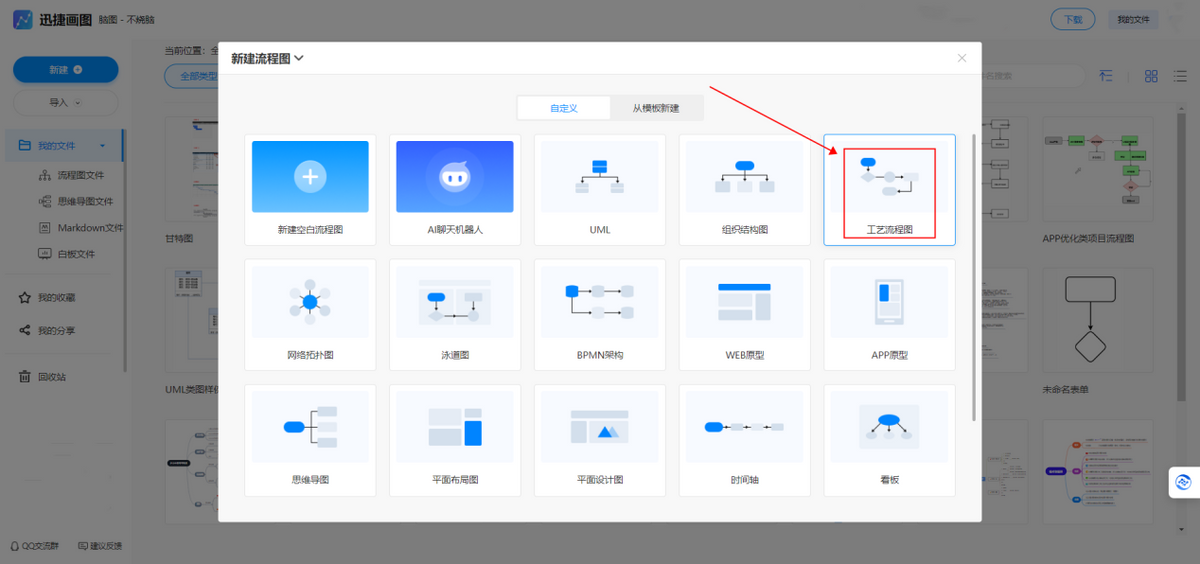Image resolution: width=1200 pixels, height=564 pixels.
Task: Go to 我的分享
Action: 57,331
